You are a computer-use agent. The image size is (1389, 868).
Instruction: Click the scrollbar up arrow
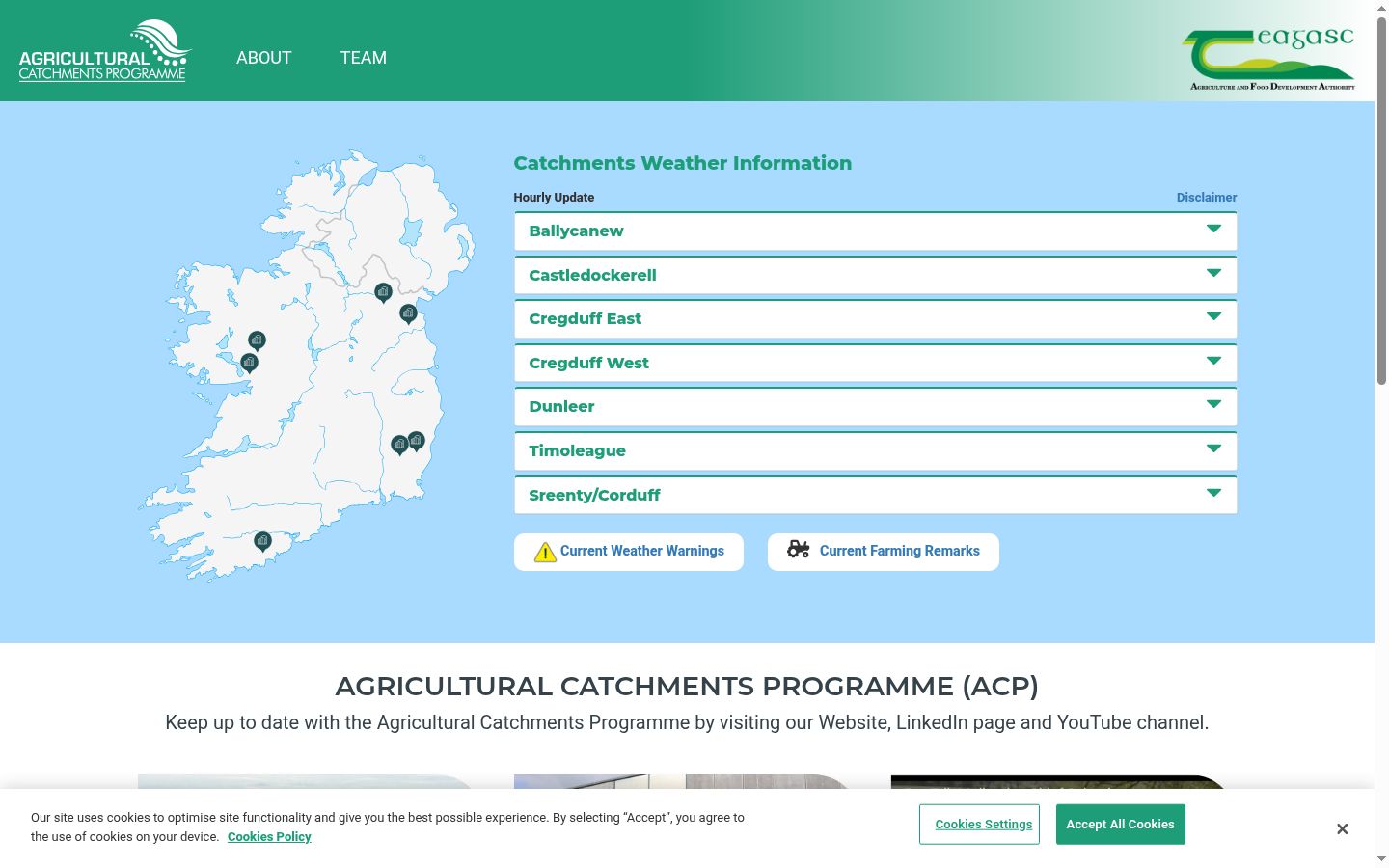(1381, 7)
